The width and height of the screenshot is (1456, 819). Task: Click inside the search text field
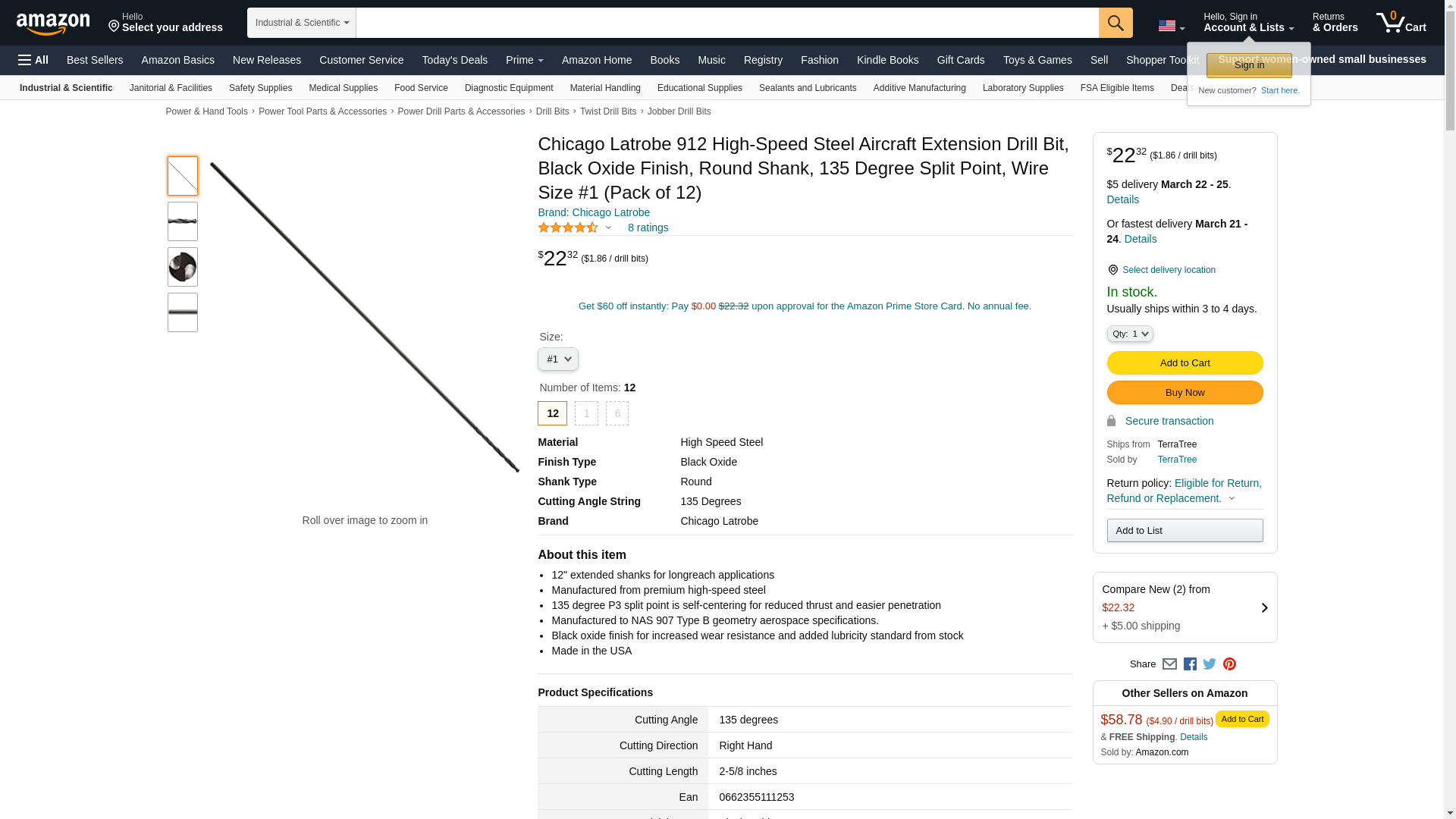coord(727,23)
